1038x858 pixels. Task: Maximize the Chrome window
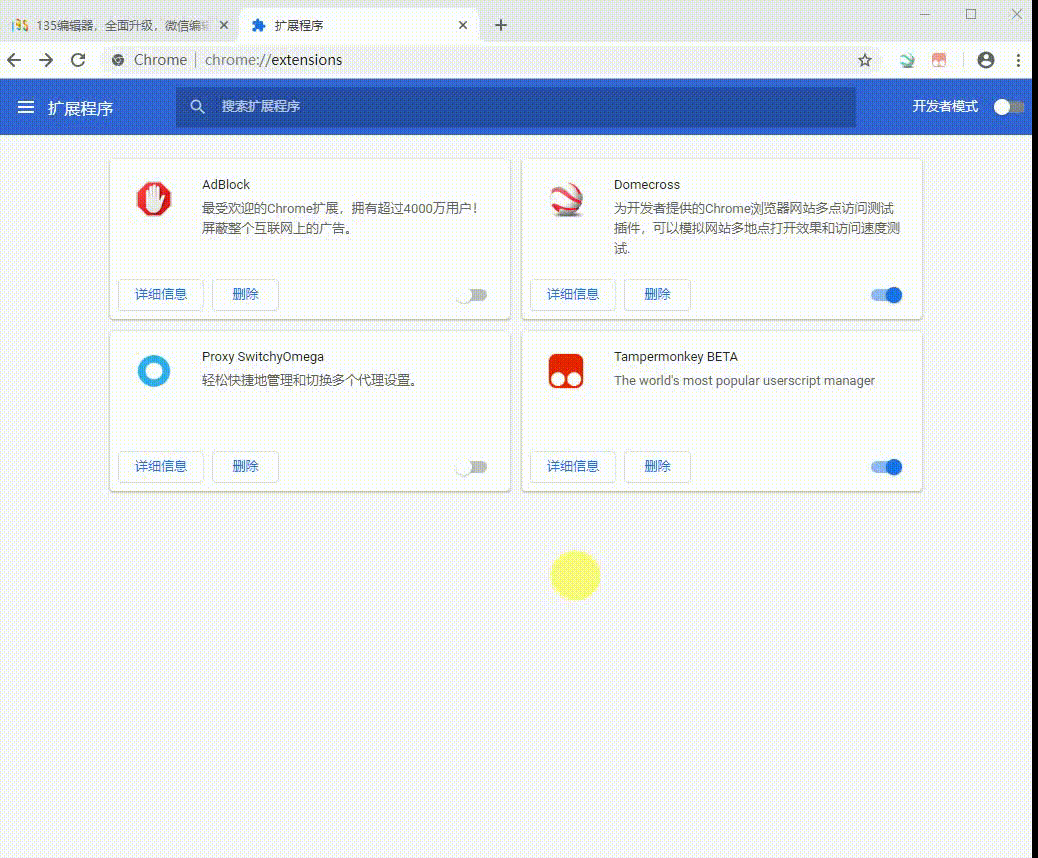[970, 14]
